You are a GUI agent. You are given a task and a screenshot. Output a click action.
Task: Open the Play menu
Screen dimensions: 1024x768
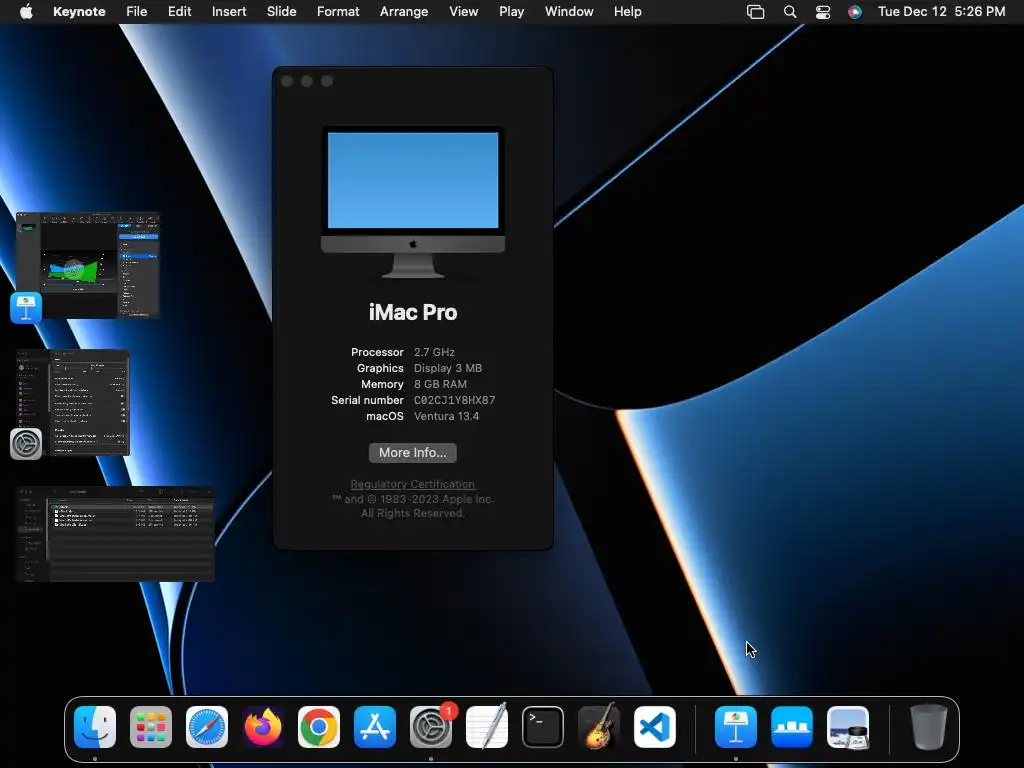click(x=511, y=11)
